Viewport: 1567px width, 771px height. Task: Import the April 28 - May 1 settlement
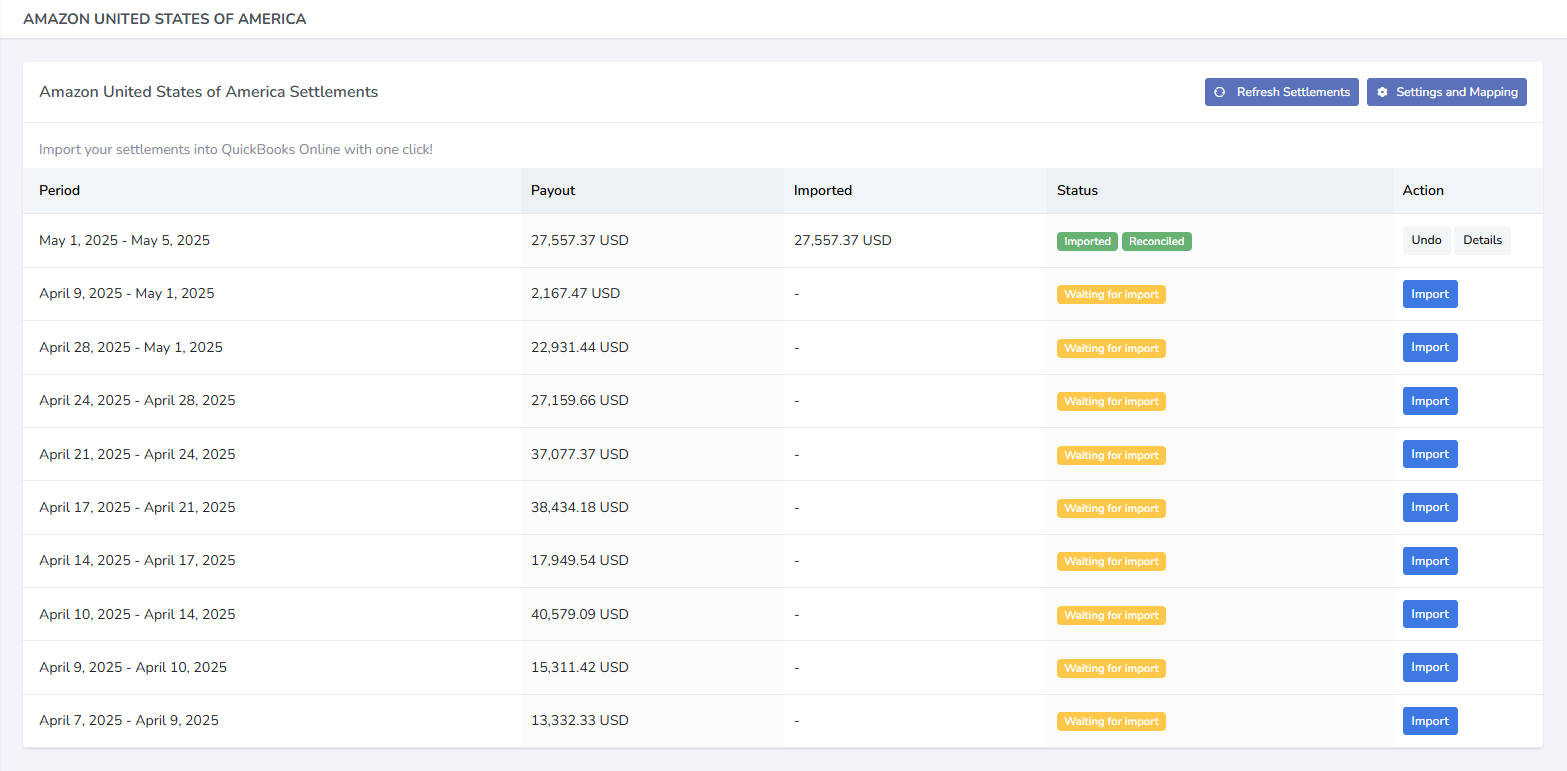click(1430, 347)
